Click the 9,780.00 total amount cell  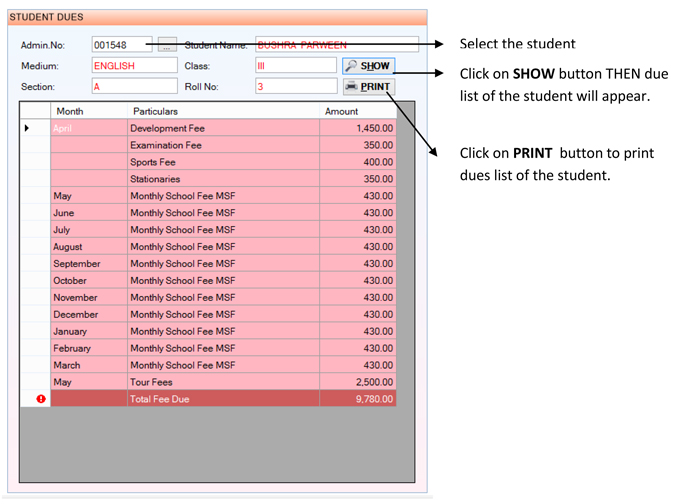click(x=358, y=399)
